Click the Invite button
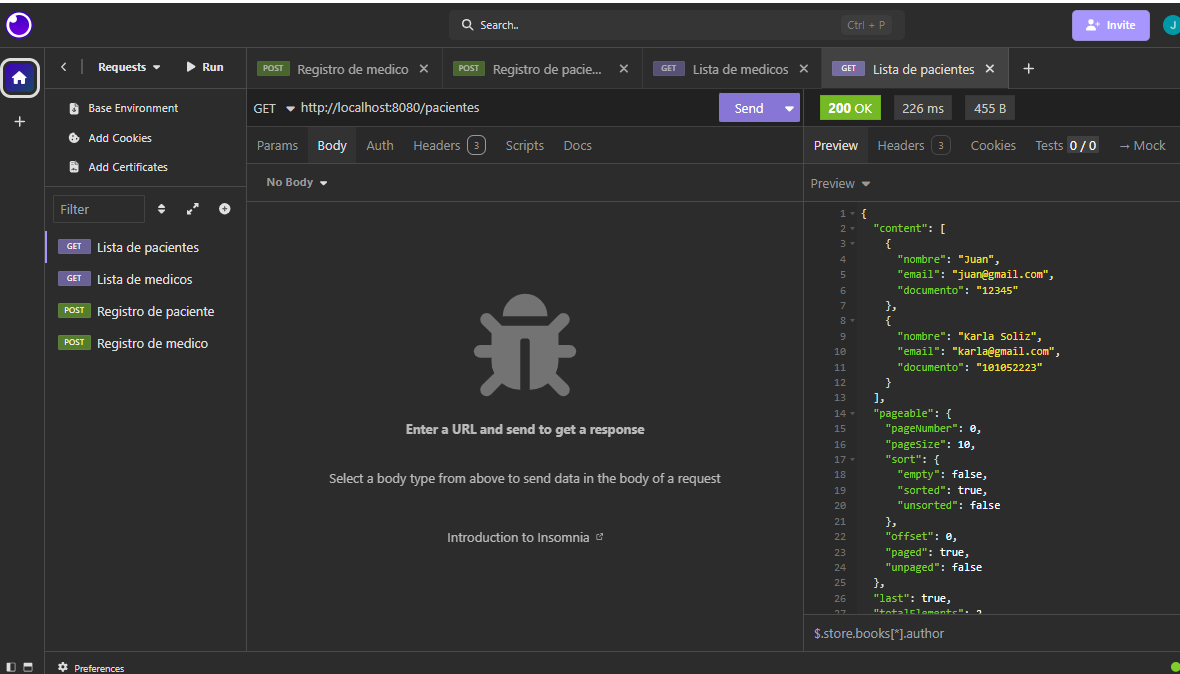Viewport: 1180px width, 674px height. coord(1111,25)
